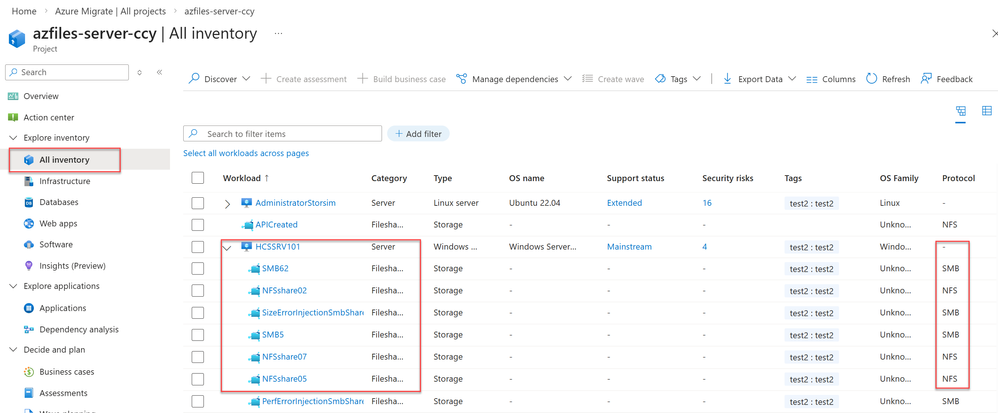Click the Feedback icon
The height and width of the screenshot is (413, 998).
click(926, 79)
